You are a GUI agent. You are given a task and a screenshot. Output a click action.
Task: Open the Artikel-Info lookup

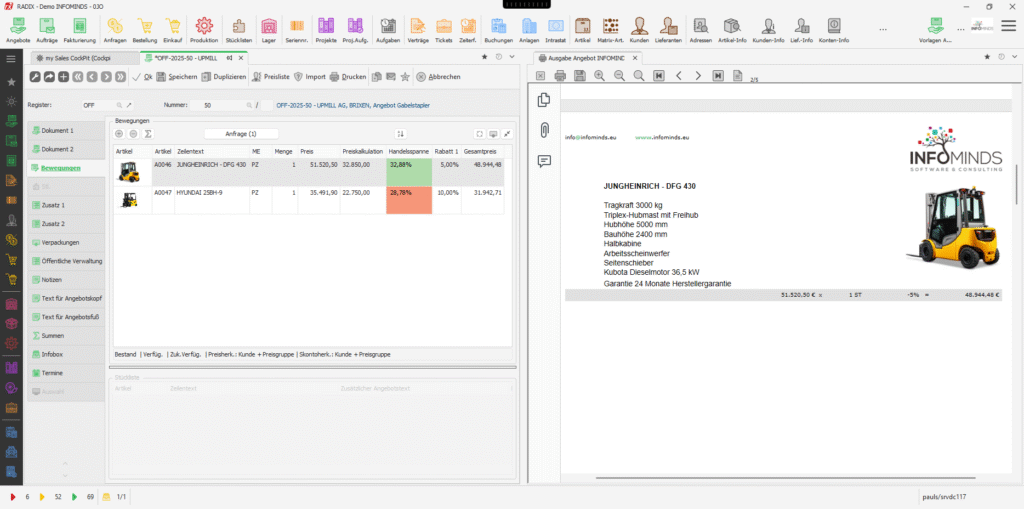[732, 30]
